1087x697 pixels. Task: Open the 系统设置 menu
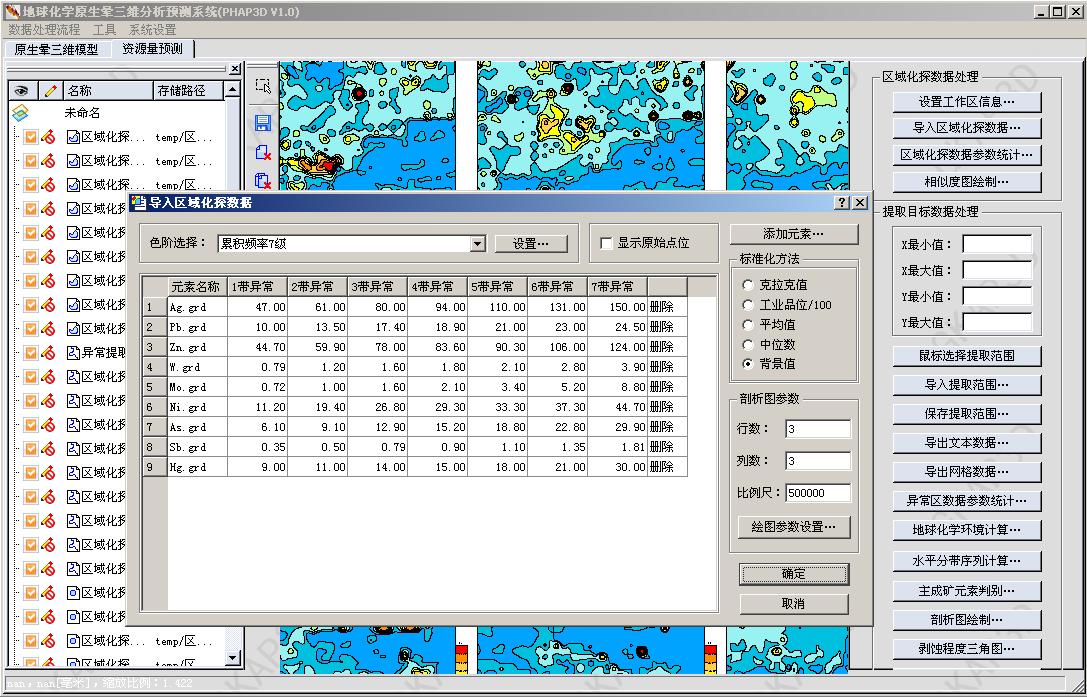point(153,30)
